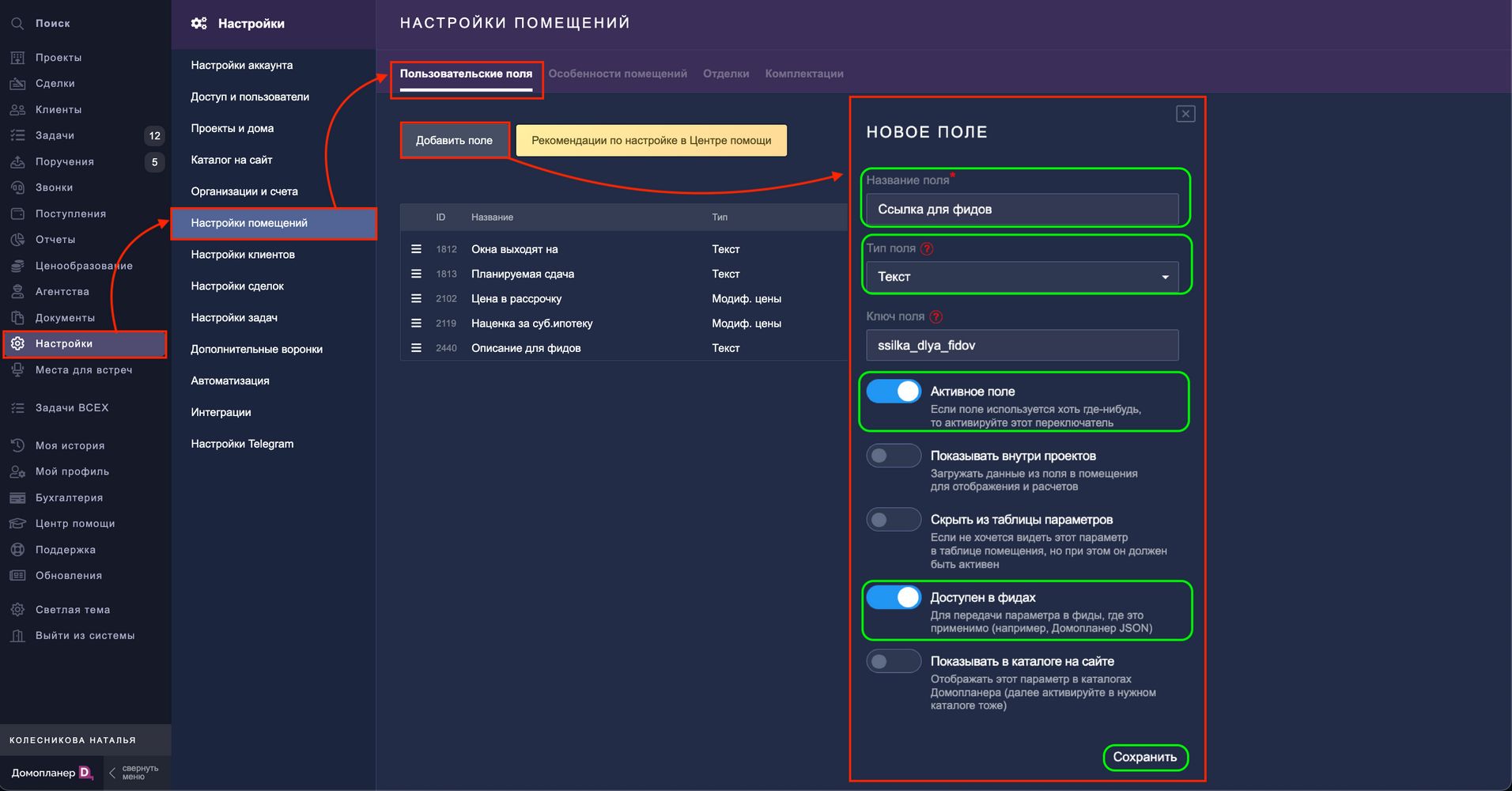Click the Звонки phone icon
Image resolution: width=1512 pixels, height=791 pixels.
pyautogui.click(x=17, y=187)
